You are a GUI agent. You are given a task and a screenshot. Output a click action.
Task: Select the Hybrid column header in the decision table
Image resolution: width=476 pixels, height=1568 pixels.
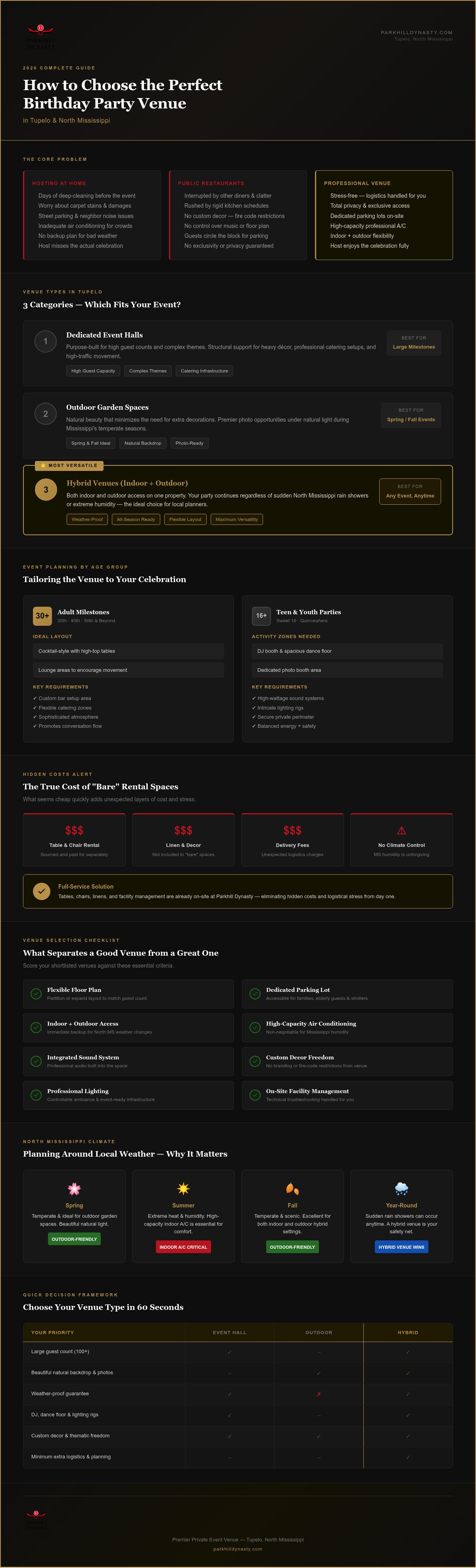click(x=408, y=1333)
